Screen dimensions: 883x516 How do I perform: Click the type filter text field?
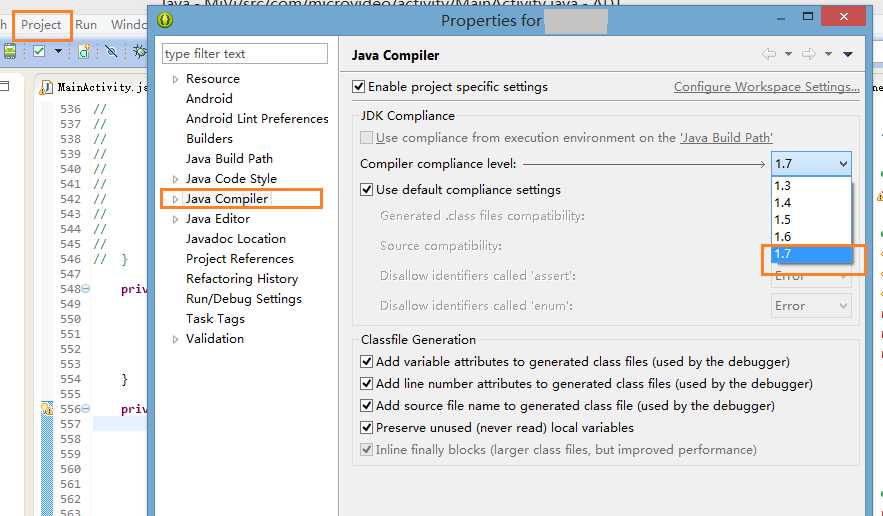point(245,54)
